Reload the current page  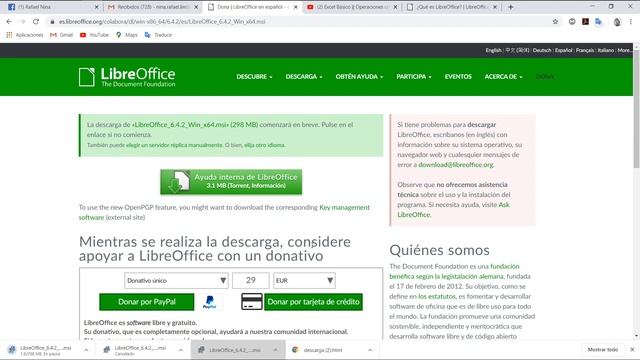click(36, 22)
